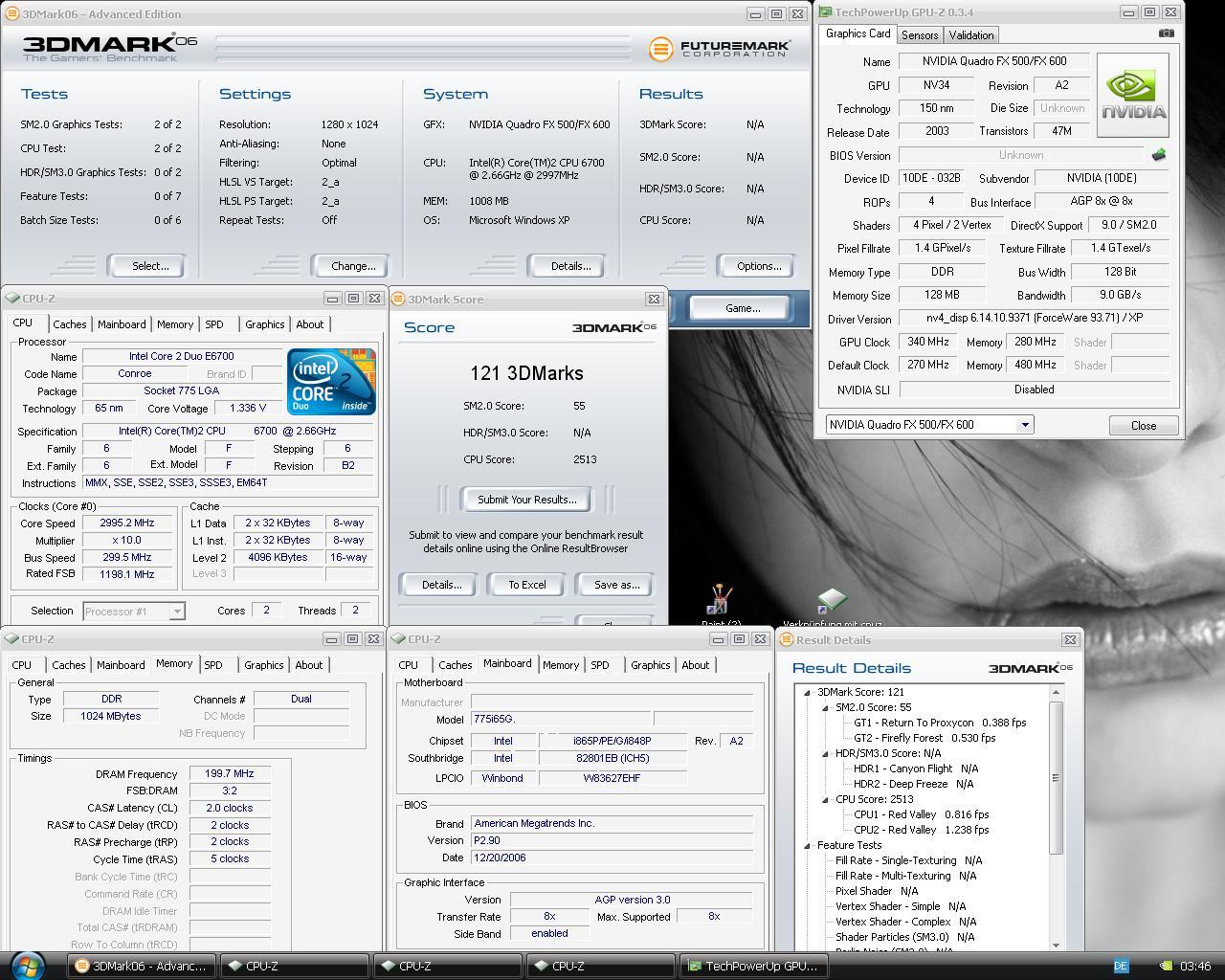
Task: Click the 3DMark Score window title icon
Action: (x=398, y=299)
